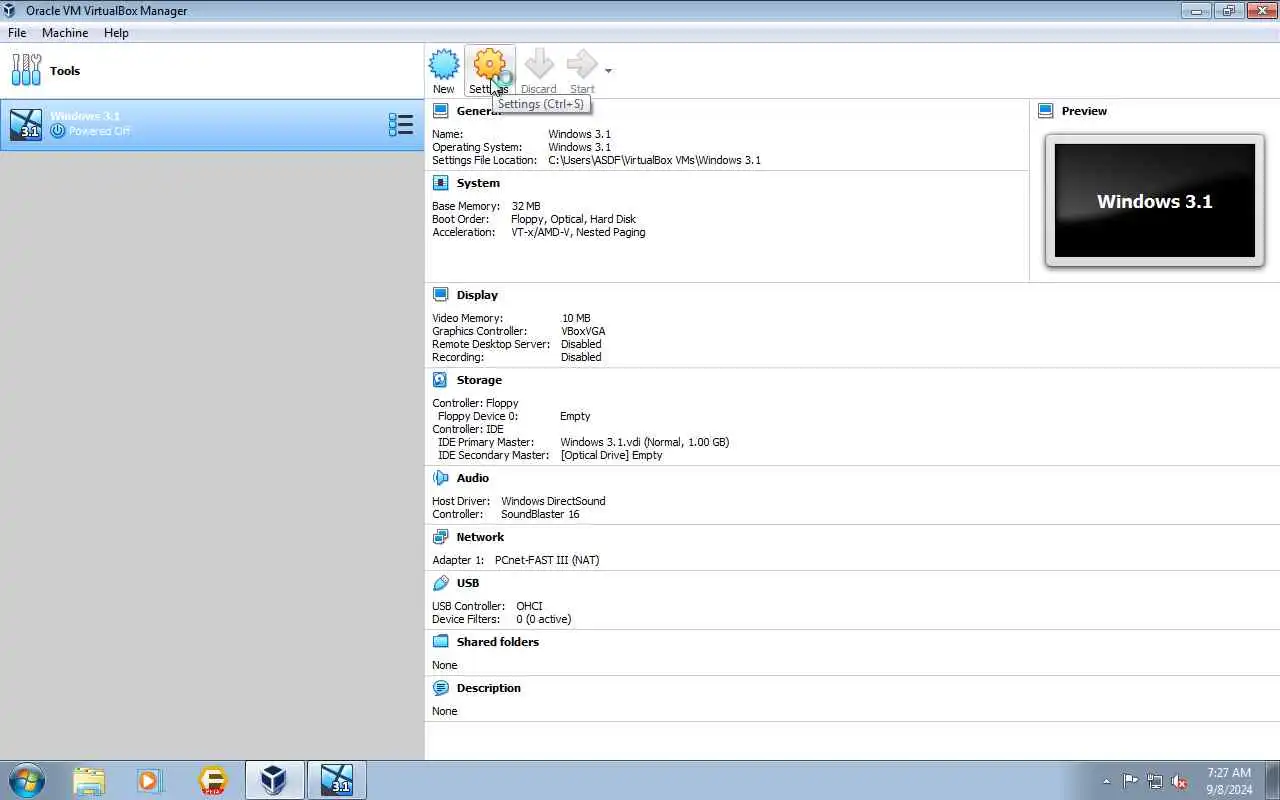The width and height of the screenshot is (1280, 800).
Task: Open the Help menu
Action: pos(116,33)
